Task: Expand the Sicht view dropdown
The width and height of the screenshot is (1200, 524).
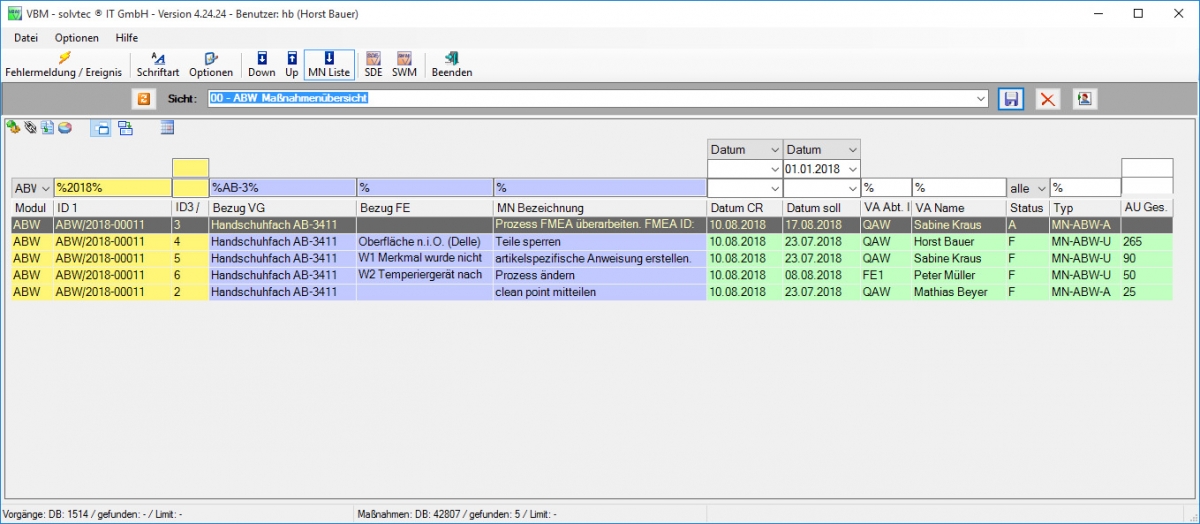Action: tap(981, 99)
